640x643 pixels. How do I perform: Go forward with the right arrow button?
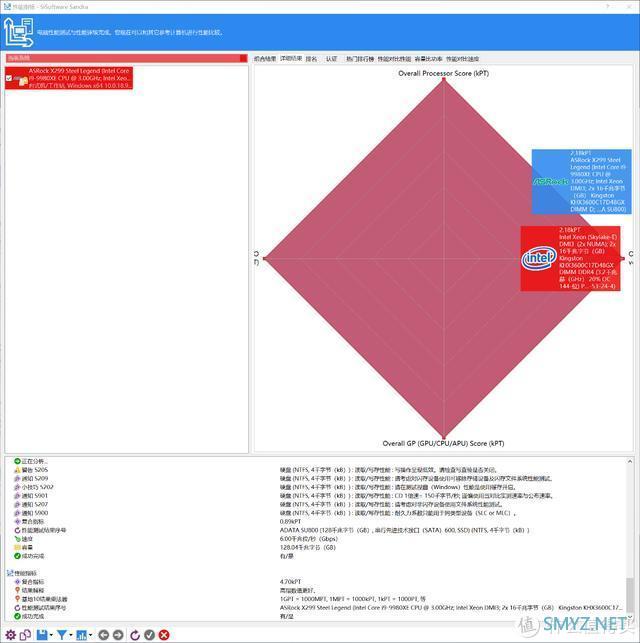(x=118, y=635)
